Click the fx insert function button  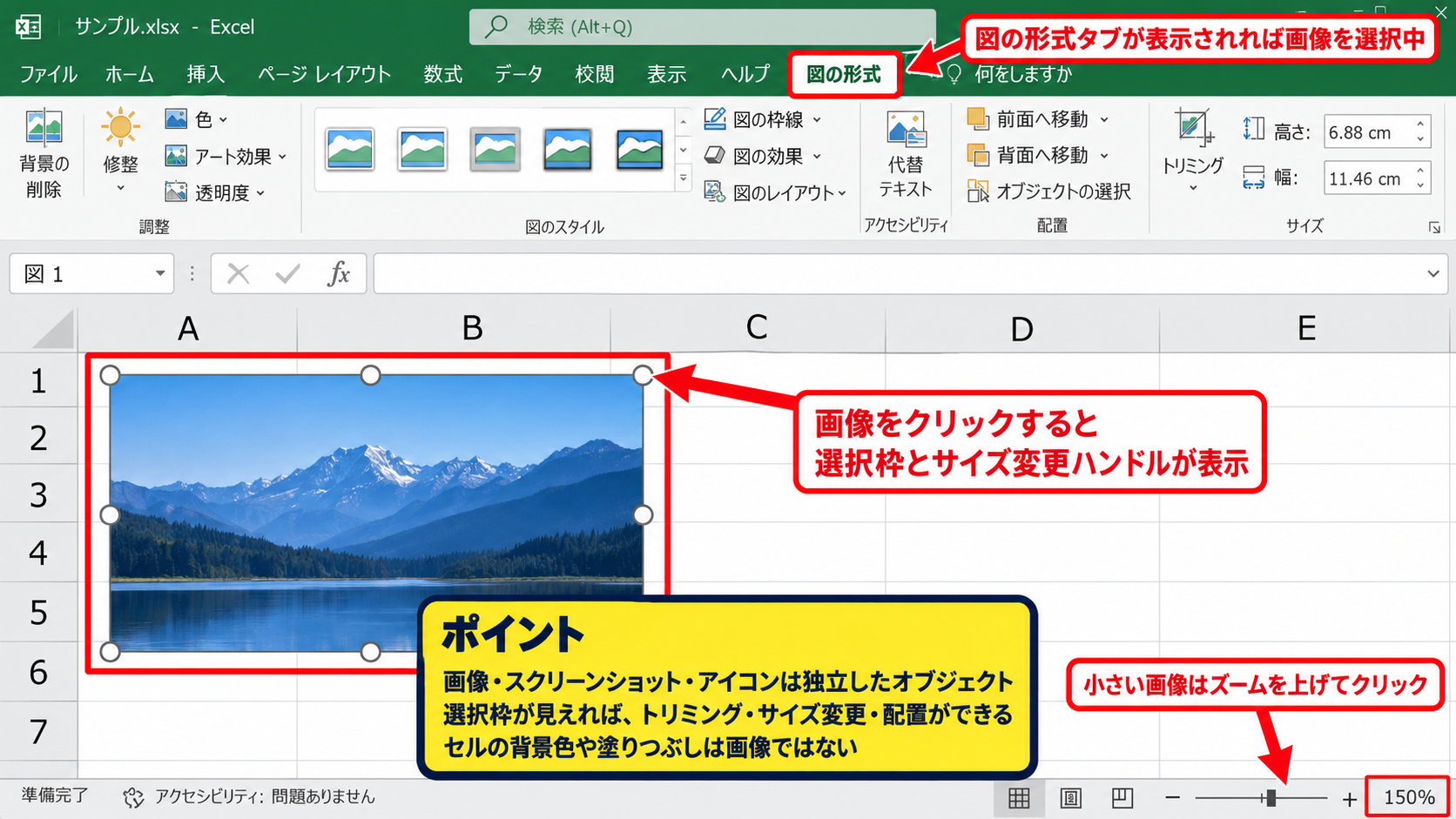click(339, 274)
